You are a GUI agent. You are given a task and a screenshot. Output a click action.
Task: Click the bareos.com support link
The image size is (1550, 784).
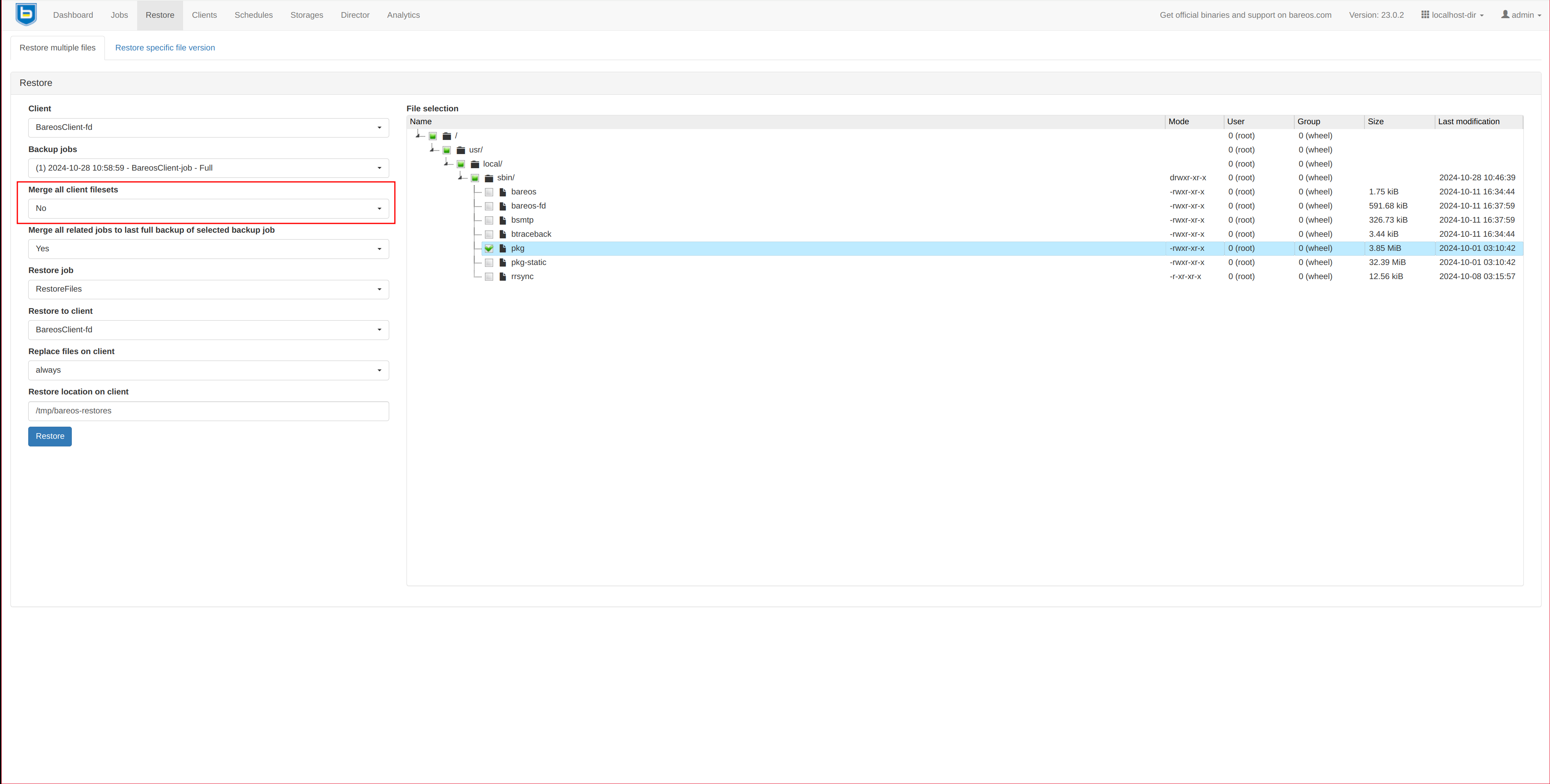(x=1245, y=15)
